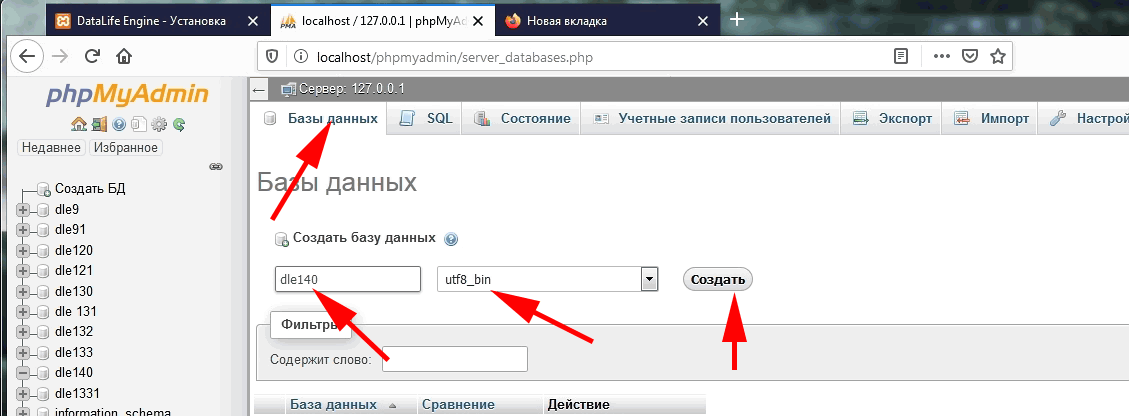
Task: Open the Состояние tab
Action: [x=523, y=119]
